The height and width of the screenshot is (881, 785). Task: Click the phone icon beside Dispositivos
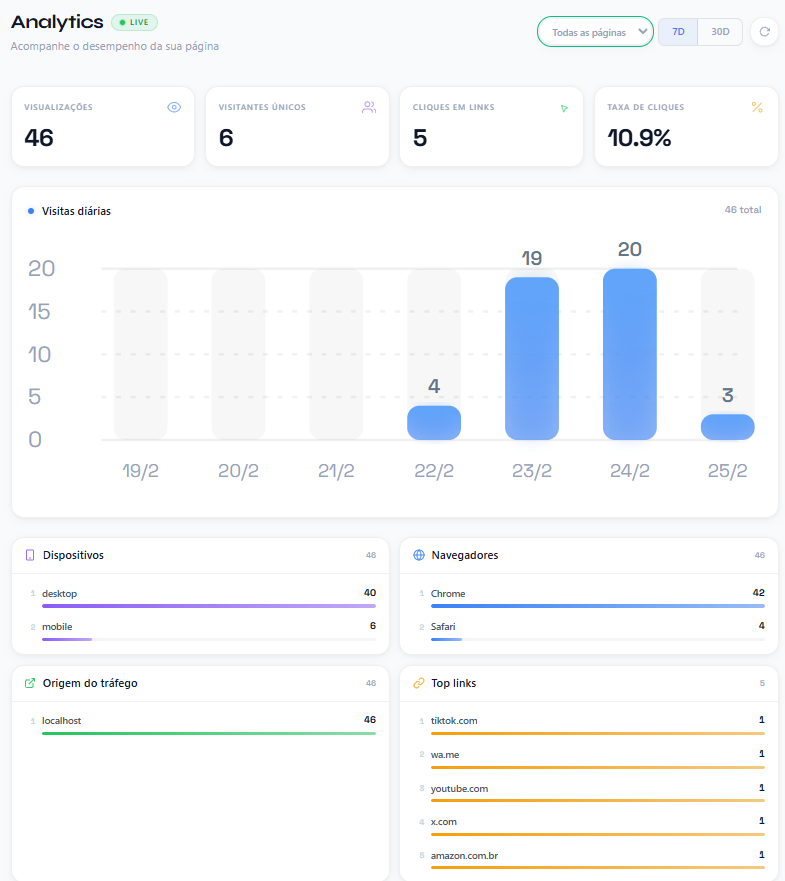pyautogui.click(x=30, y=555)
